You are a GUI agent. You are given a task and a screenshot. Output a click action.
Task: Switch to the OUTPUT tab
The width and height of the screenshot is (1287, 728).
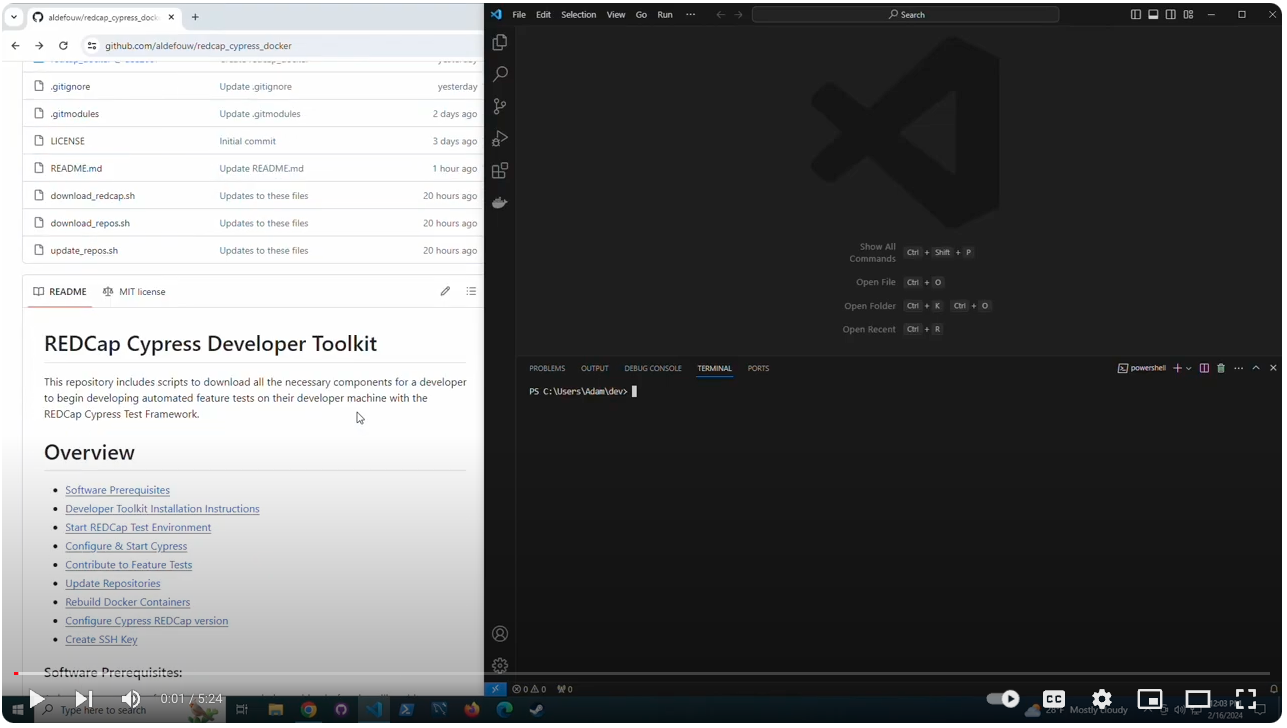[595, 368]
